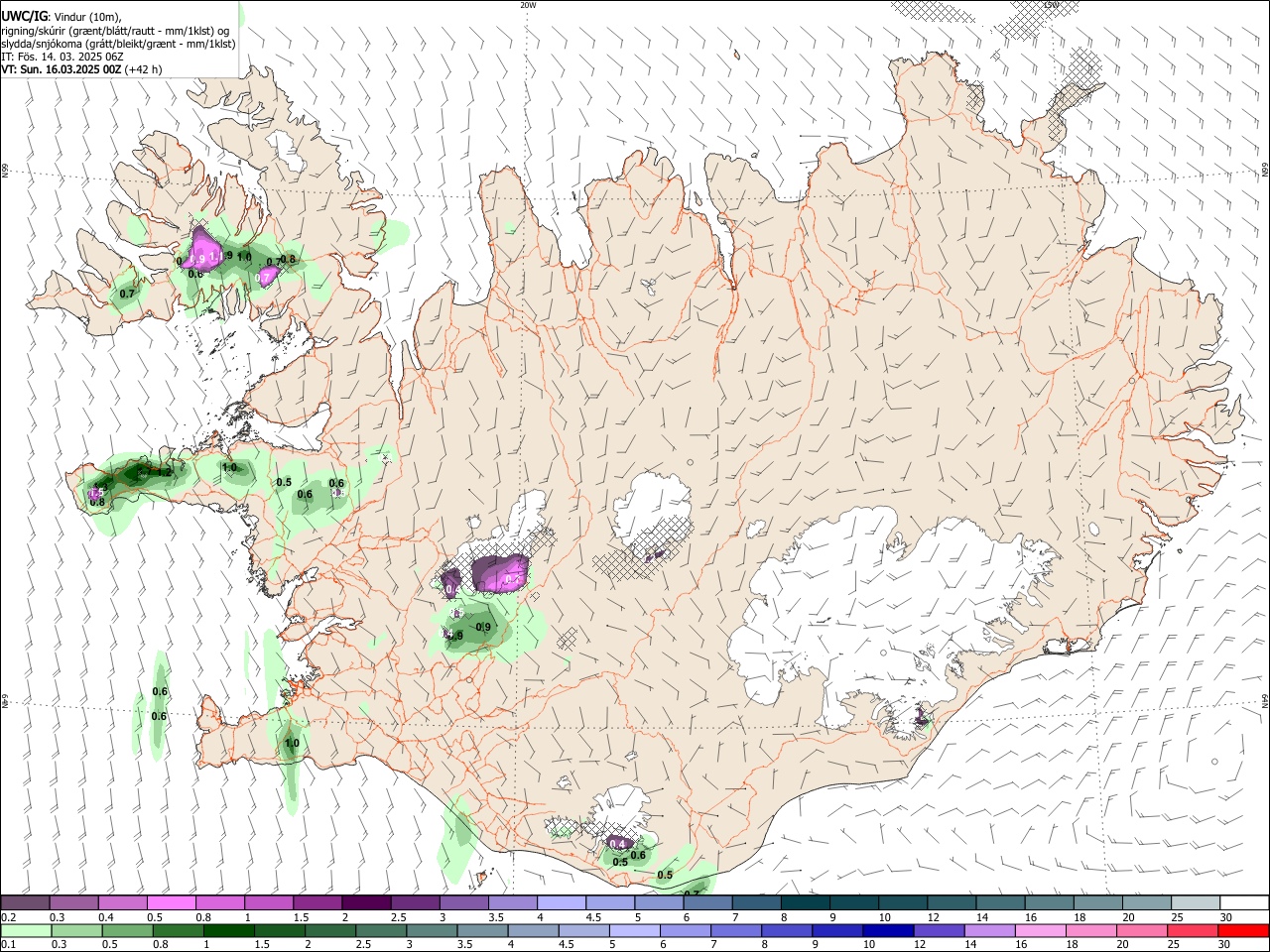Screen dimensions: 1270x952
Task: Select the dusky purple first swatch of upper legend
Action: click(x=27, y=903)
